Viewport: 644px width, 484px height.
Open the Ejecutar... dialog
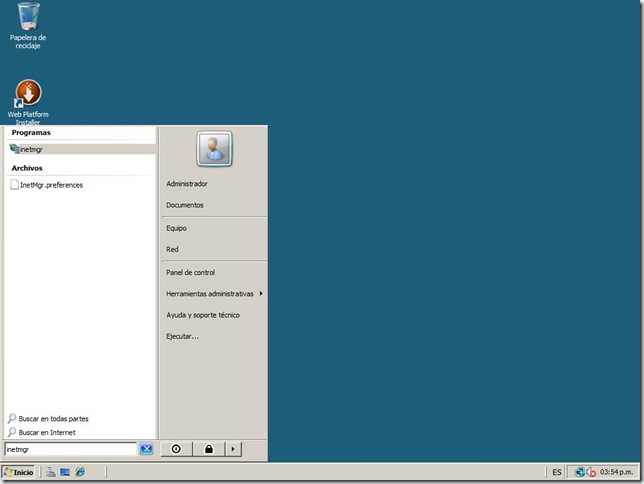click(x=182, y=336)
